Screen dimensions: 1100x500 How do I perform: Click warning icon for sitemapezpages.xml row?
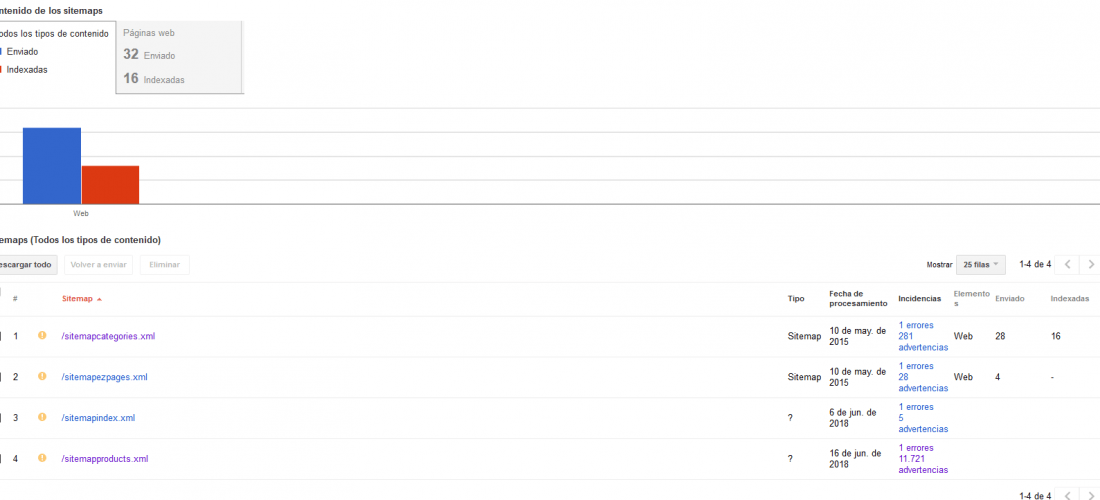coord(42,377)
